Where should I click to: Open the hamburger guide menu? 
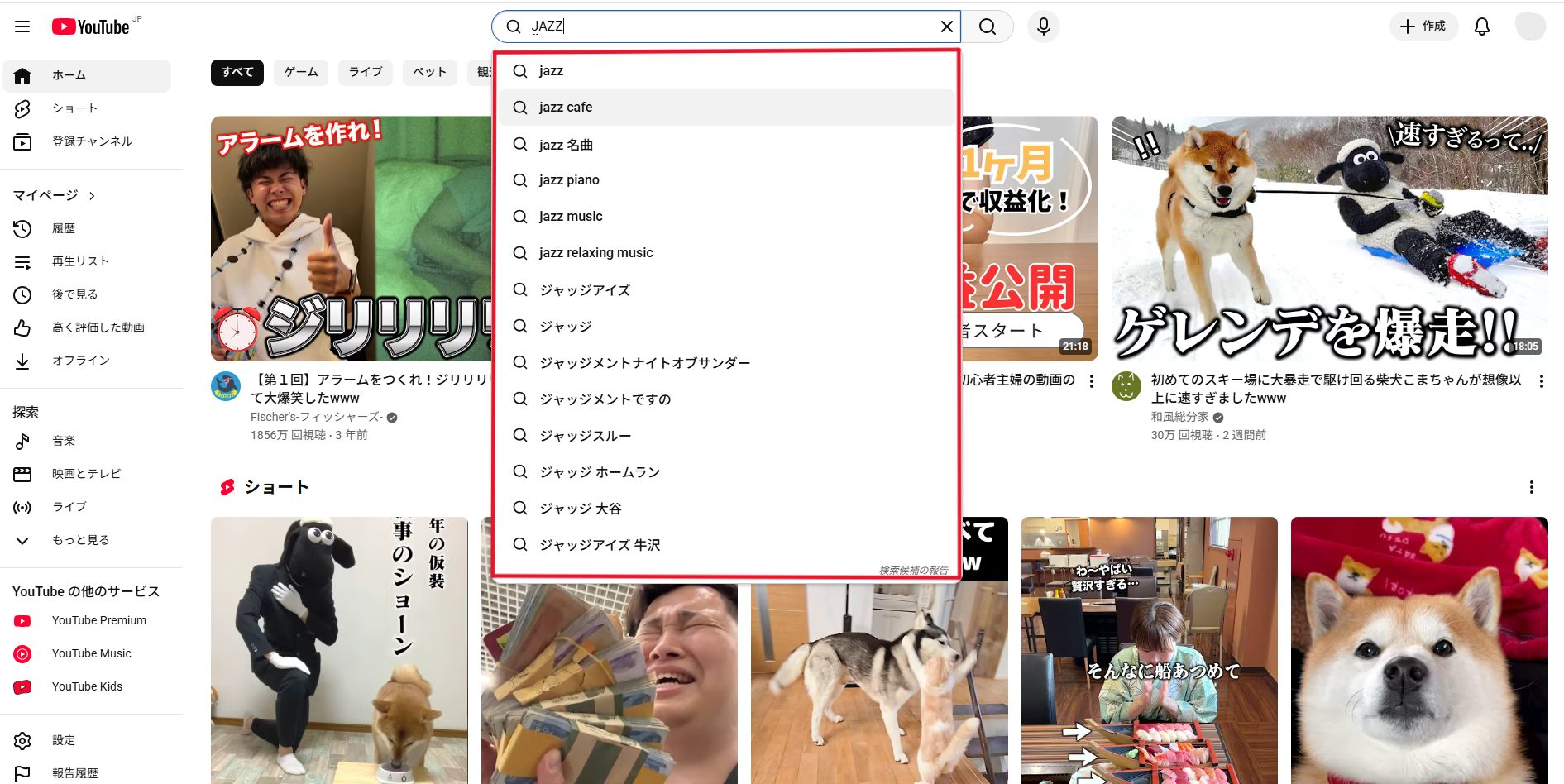click(22, 26)
